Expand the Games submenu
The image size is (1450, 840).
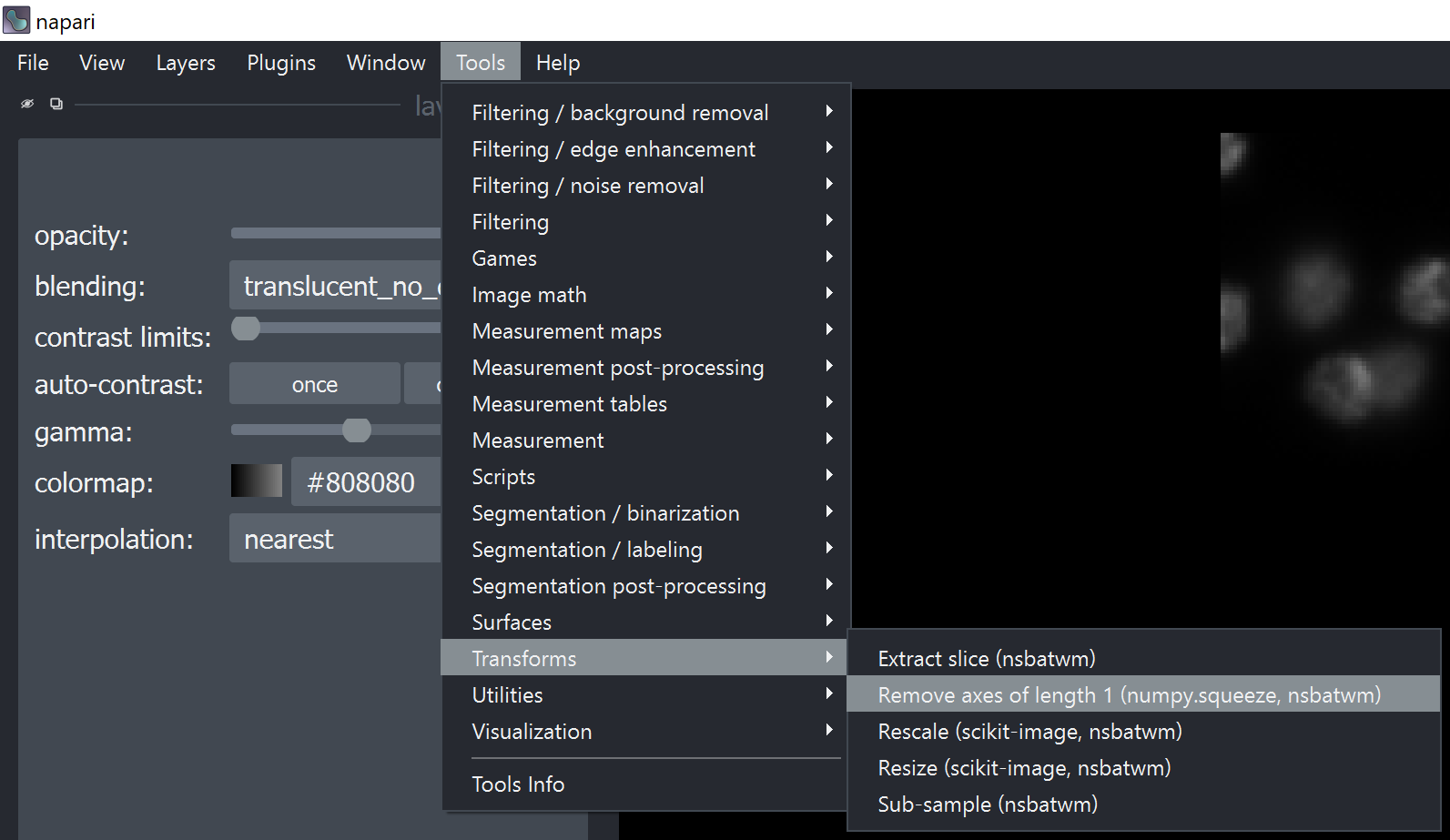coord(645,258)
